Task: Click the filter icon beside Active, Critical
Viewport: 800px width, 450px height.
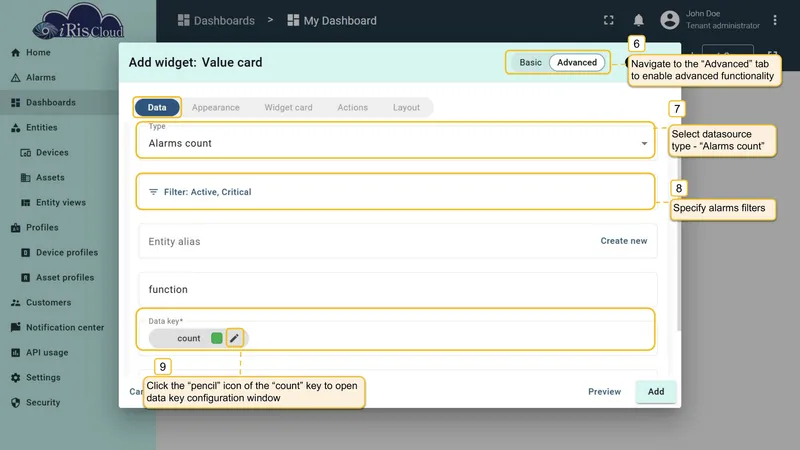Action: point(153,192)
